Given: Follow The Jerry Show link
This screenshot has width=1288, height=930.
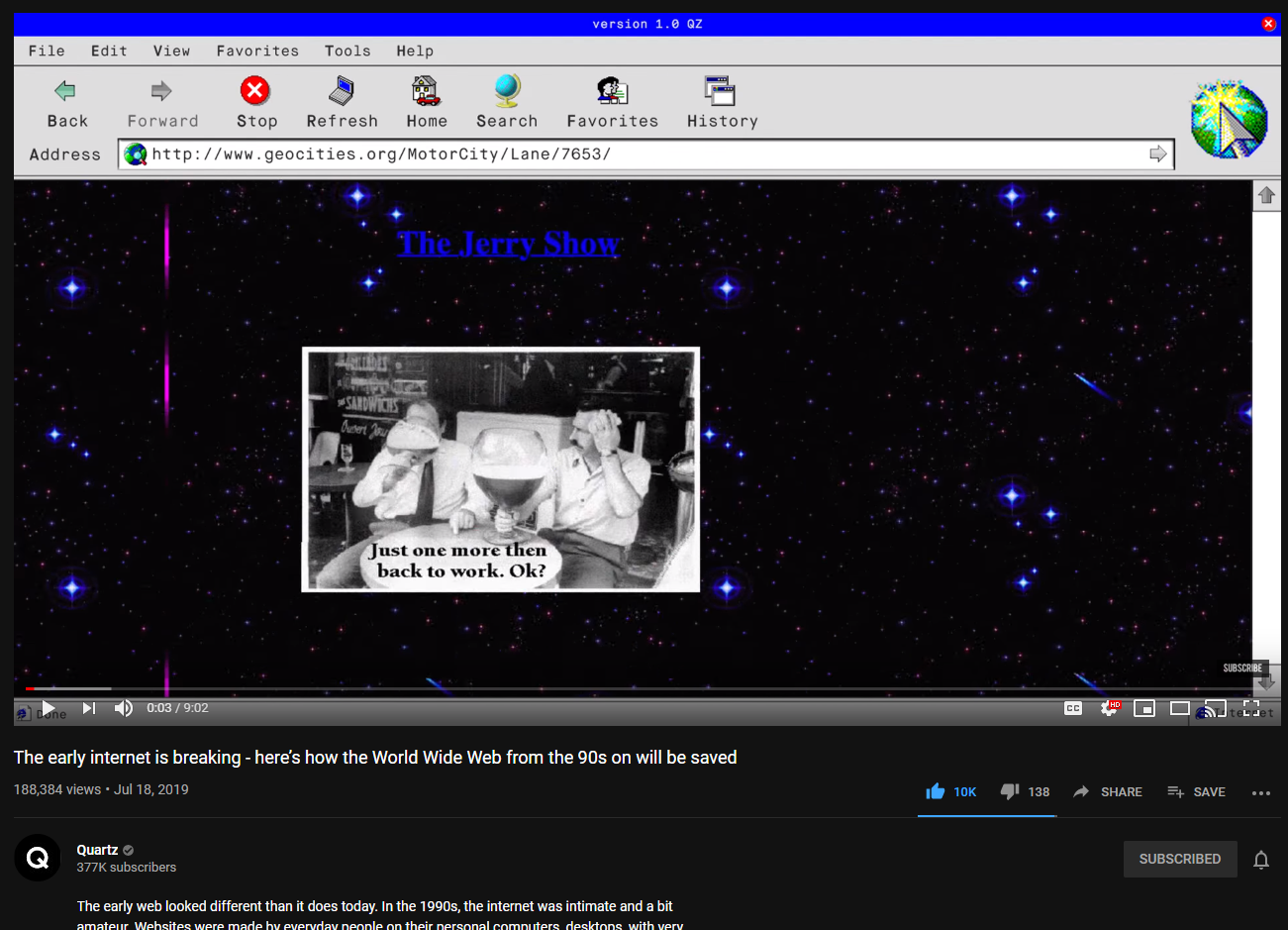Looking at the screenshot, I should (x=509, y=244).
